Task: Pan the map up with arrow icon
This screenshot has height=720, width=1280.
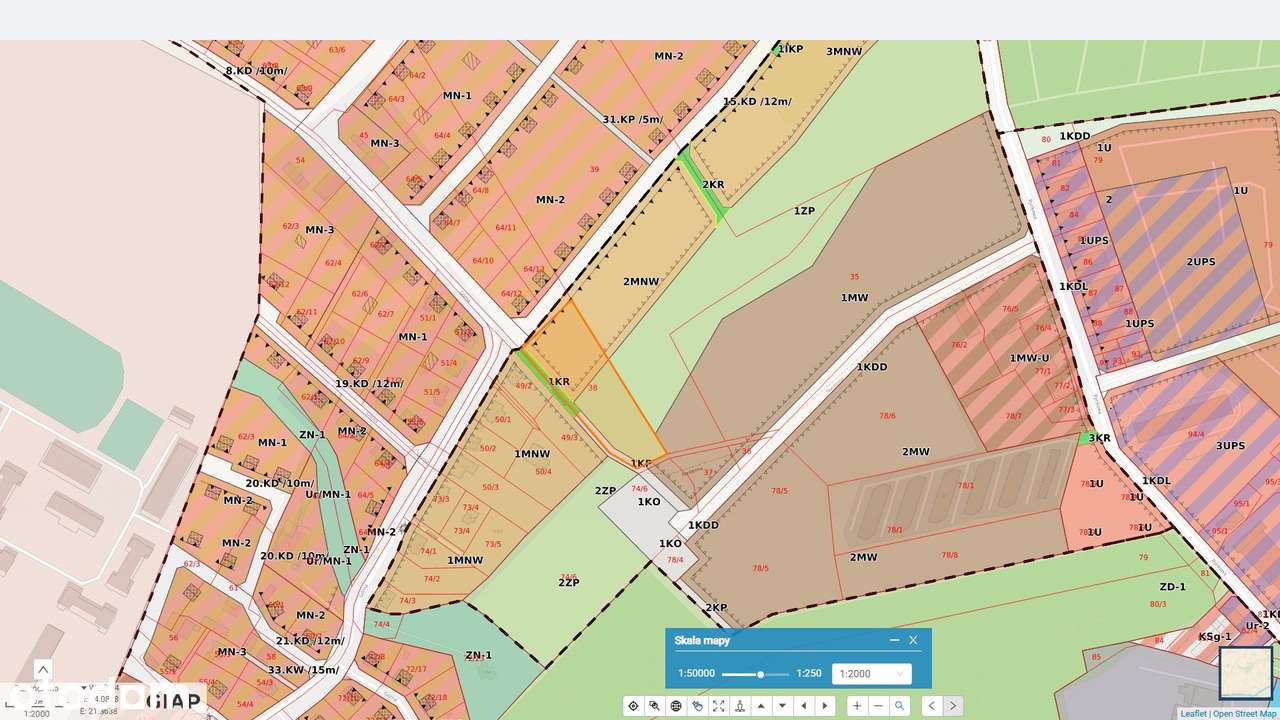Action: pos(761,705)
